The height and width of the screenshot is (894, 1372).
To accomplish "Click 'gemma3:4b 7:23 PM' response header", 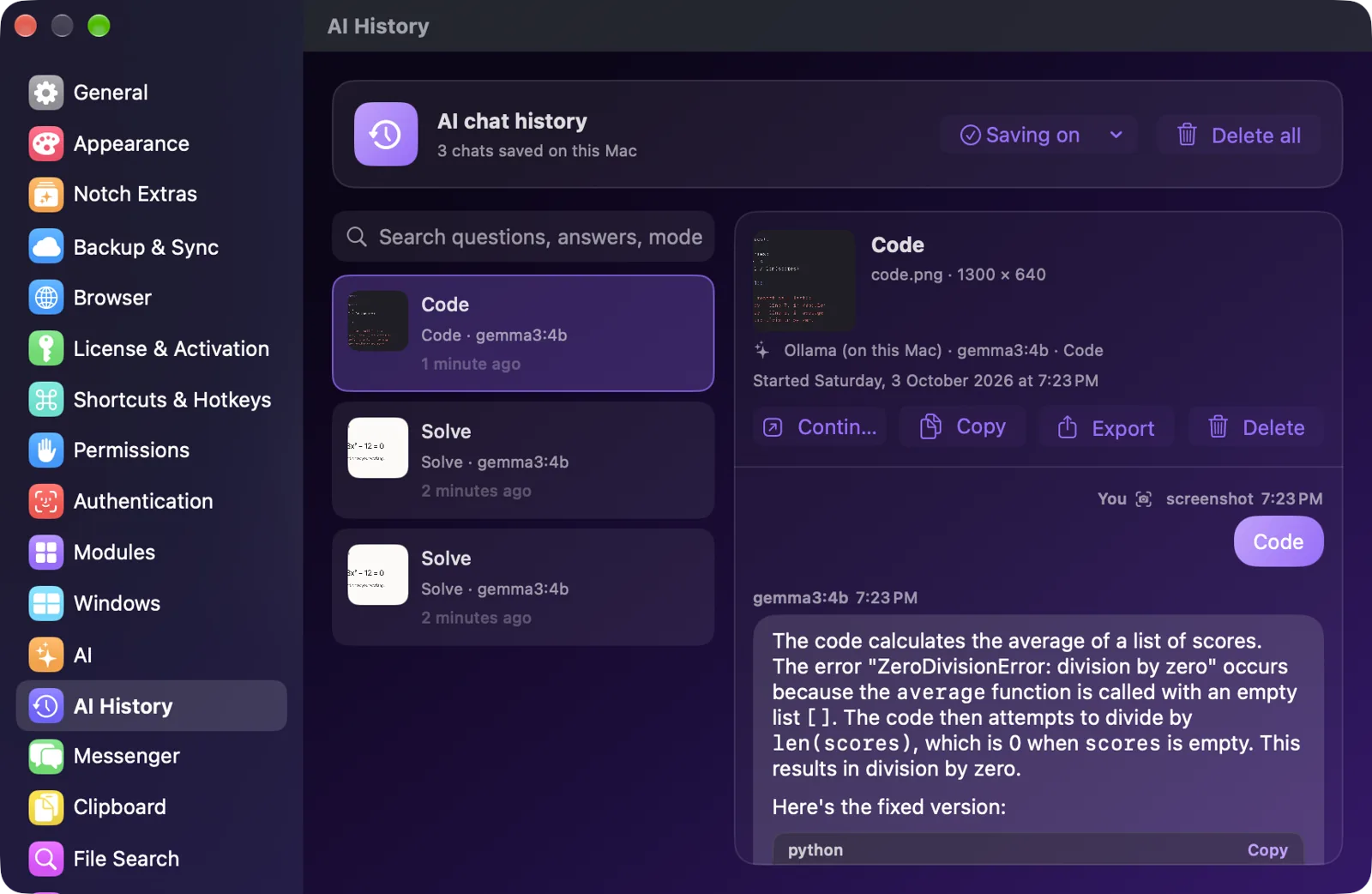I will pos(835,598).
